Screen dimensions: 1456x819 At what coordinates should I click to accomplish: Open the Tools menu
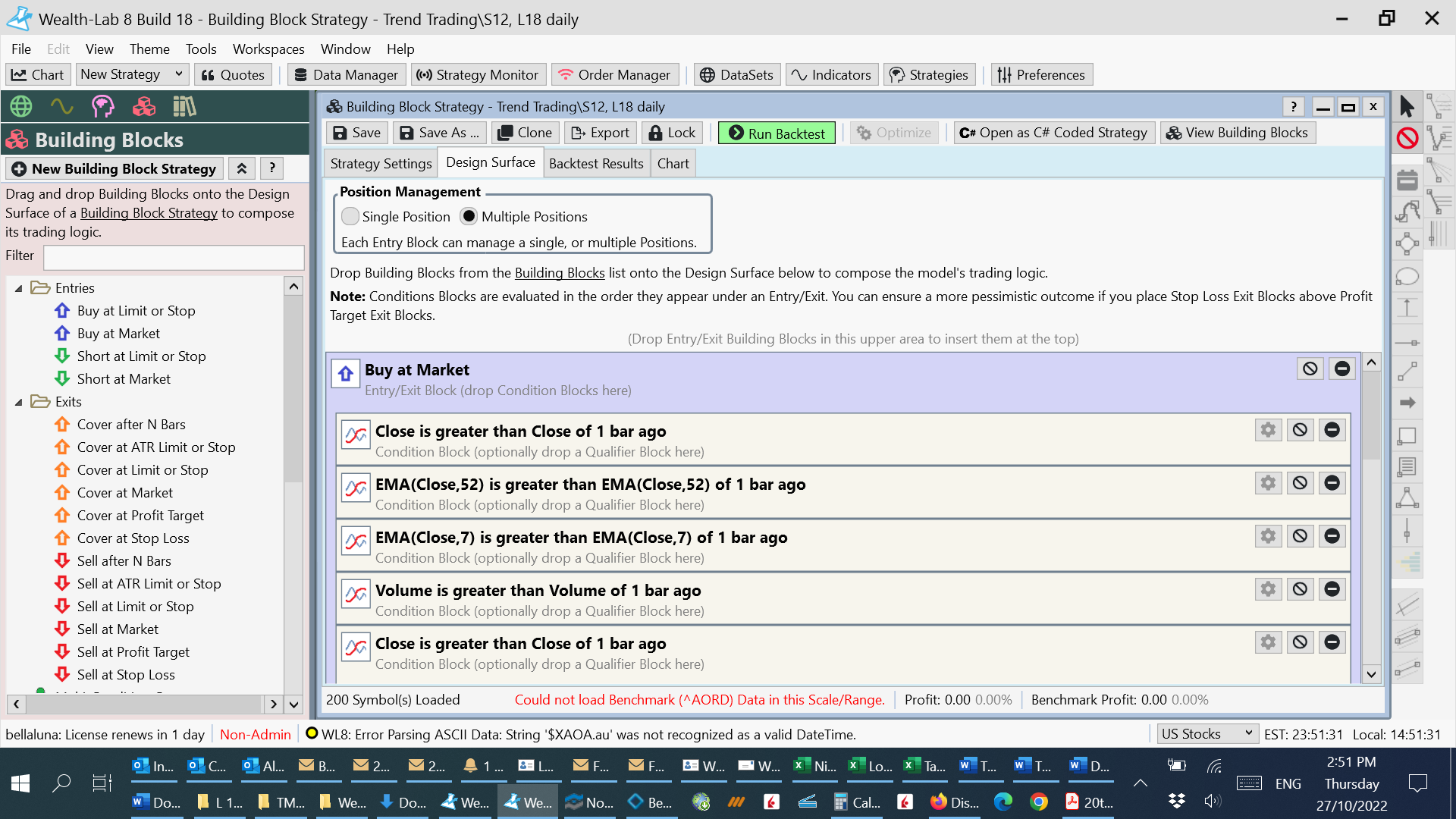click(x=201, y=49)
